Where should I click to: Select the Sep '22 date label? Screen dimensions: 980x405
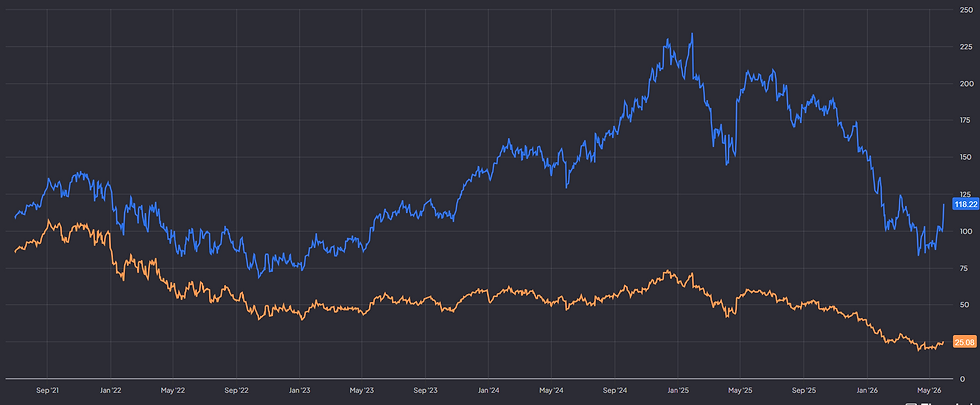click(236, 391)
